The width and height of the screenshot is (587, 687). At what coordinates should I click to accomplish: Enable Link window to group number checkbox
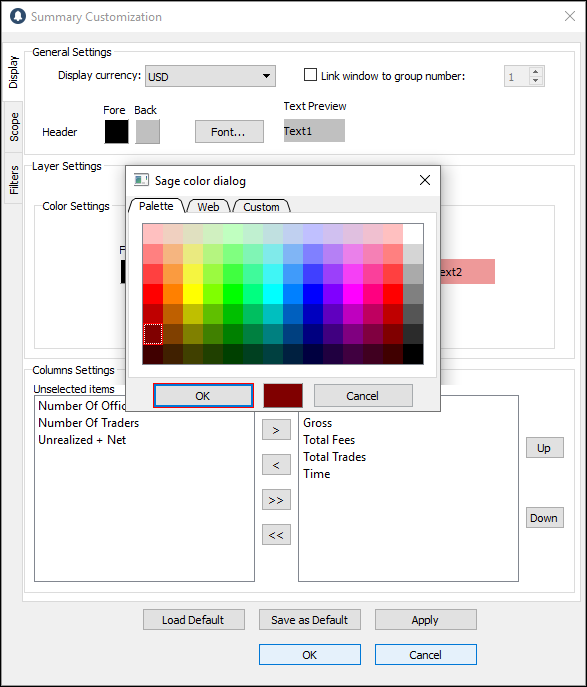[310, 75]
